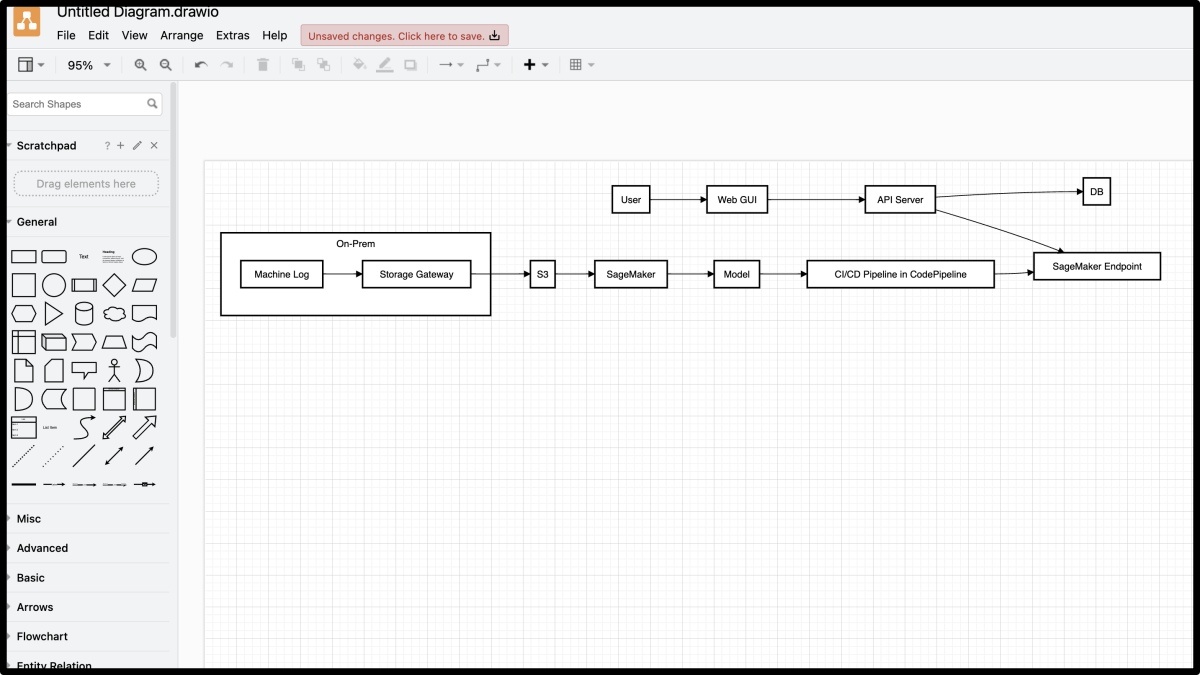1200x675 pixels.
Task: Select the SageMaker Endpoint box on canvas
Action: 1096,265
